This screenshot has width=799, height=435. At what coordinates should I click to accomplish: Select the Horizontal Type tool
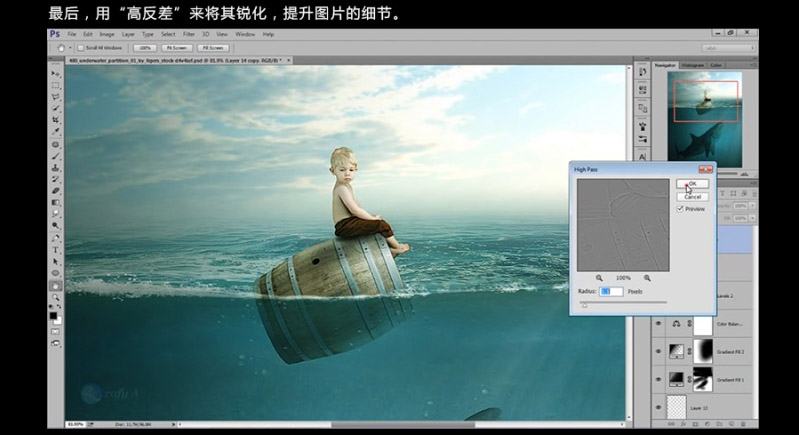[x=56, y=250]
